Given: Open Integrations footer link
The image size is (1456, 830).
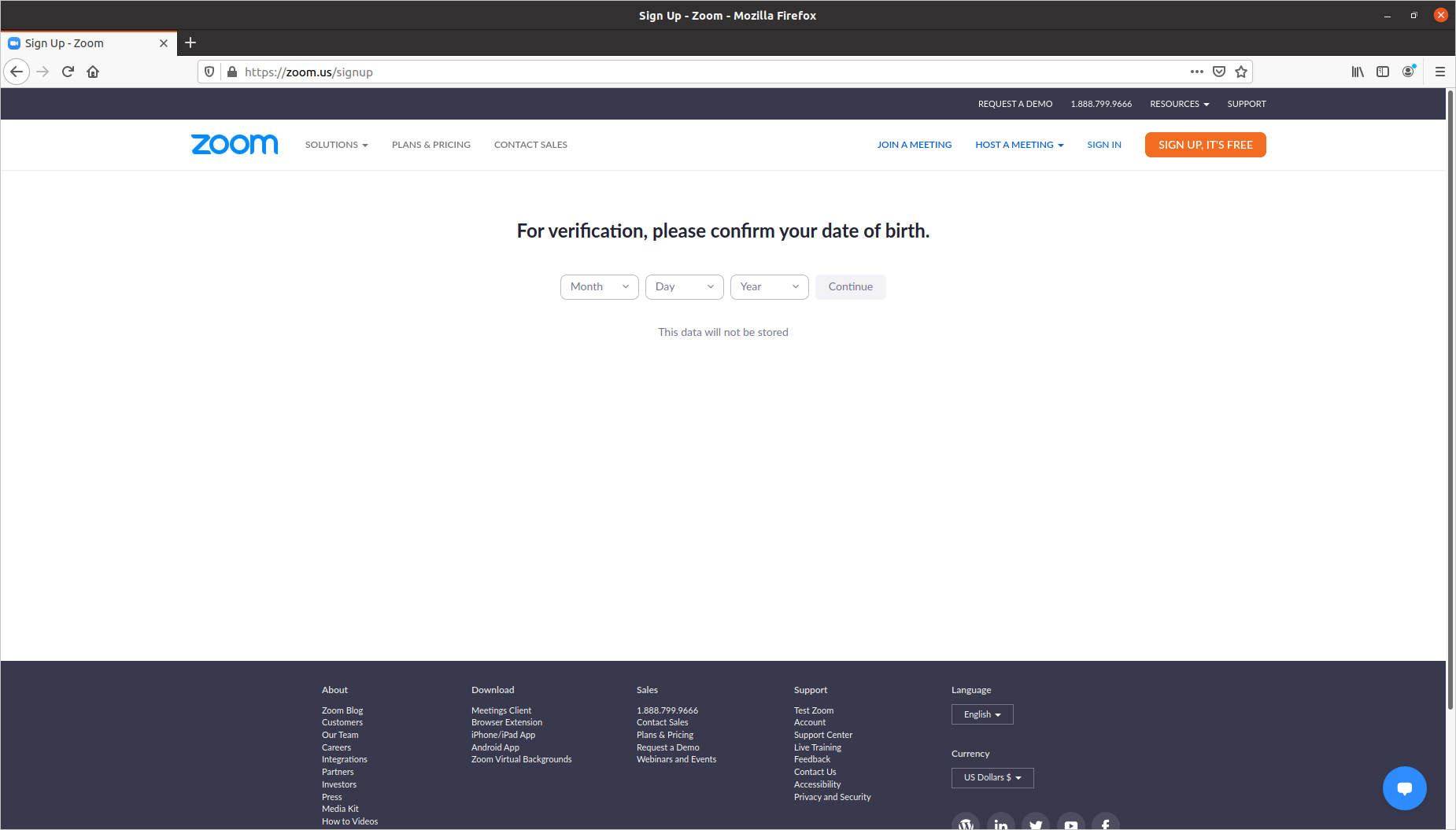Looking at the screenshot, I should [x=345, y=759].
